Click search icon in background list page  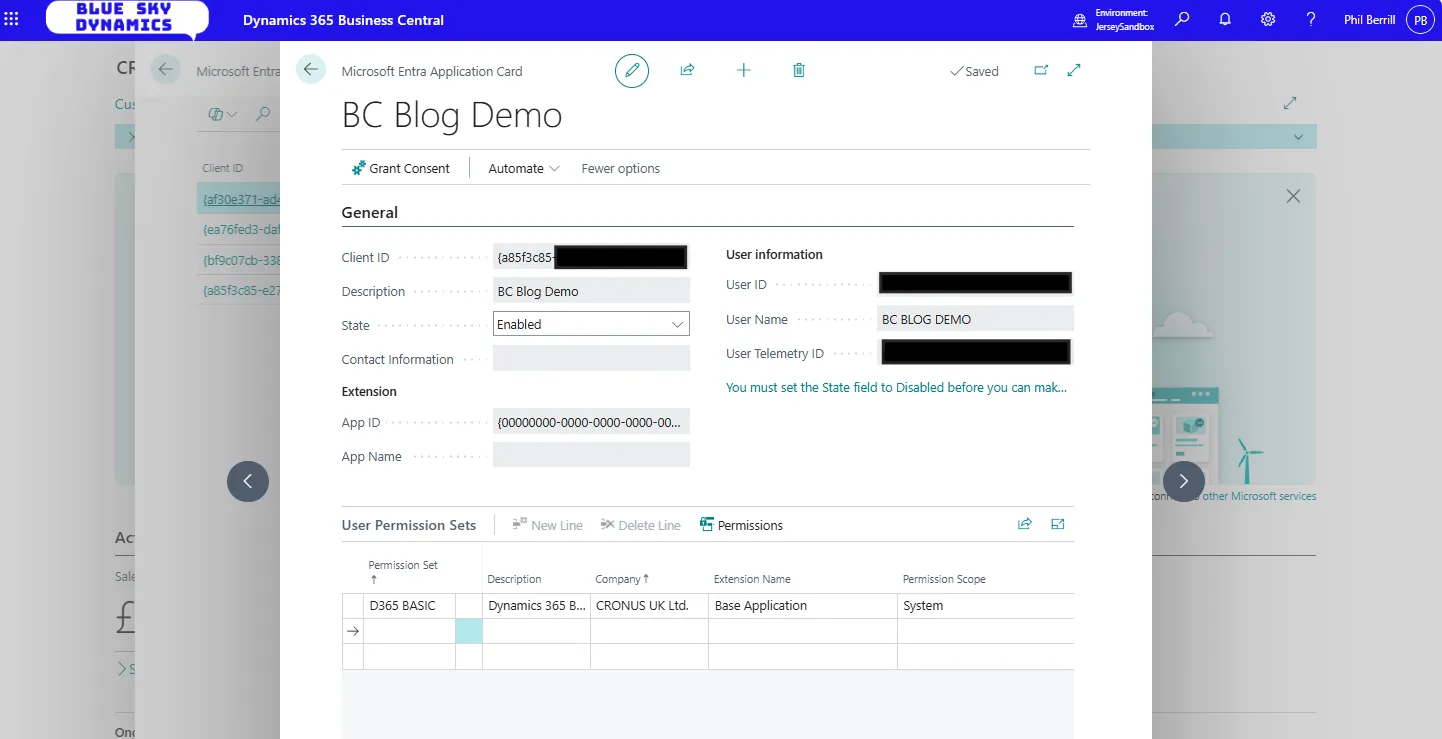coord(263,114)
